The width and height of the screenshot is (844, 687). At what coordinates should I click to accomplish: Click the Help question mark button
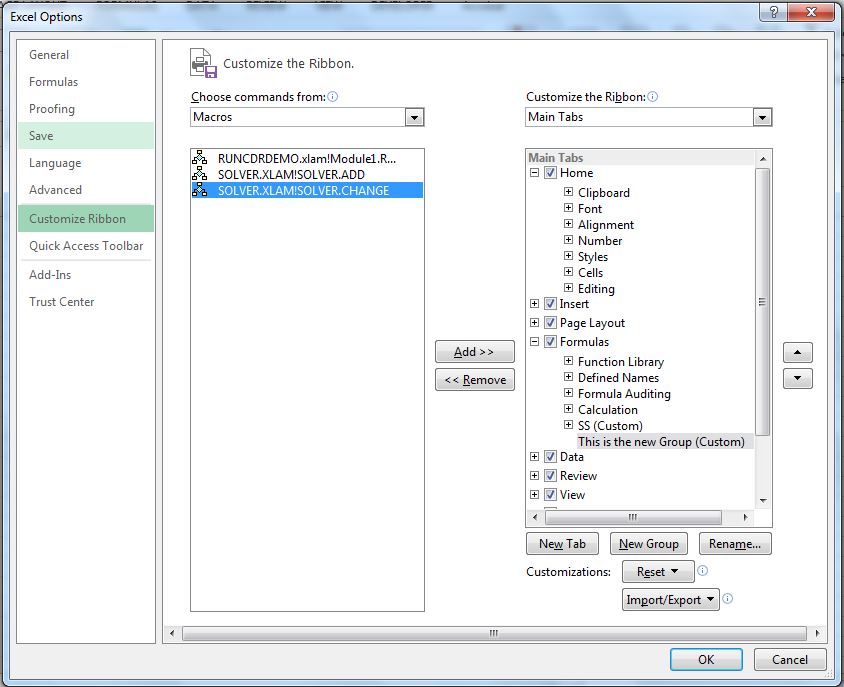[773, 12]
